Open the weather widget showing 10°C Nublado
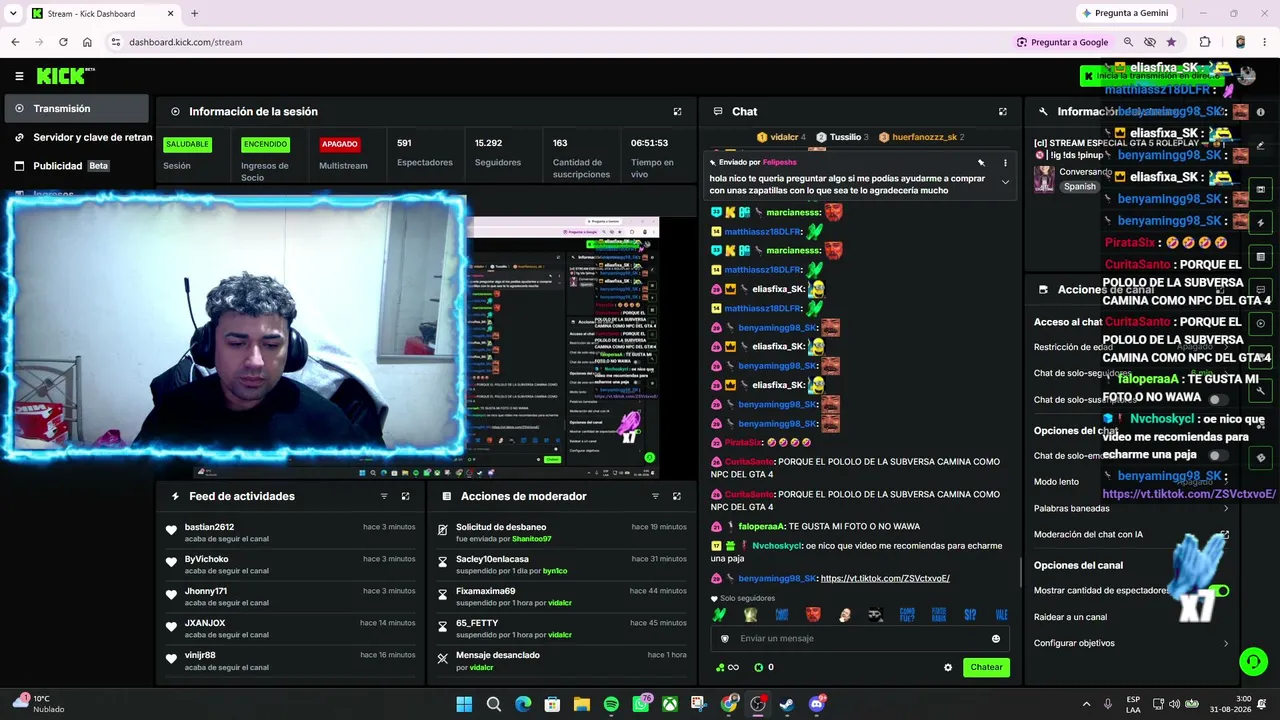The image size is (1280, 720). [x=38, y=704]
